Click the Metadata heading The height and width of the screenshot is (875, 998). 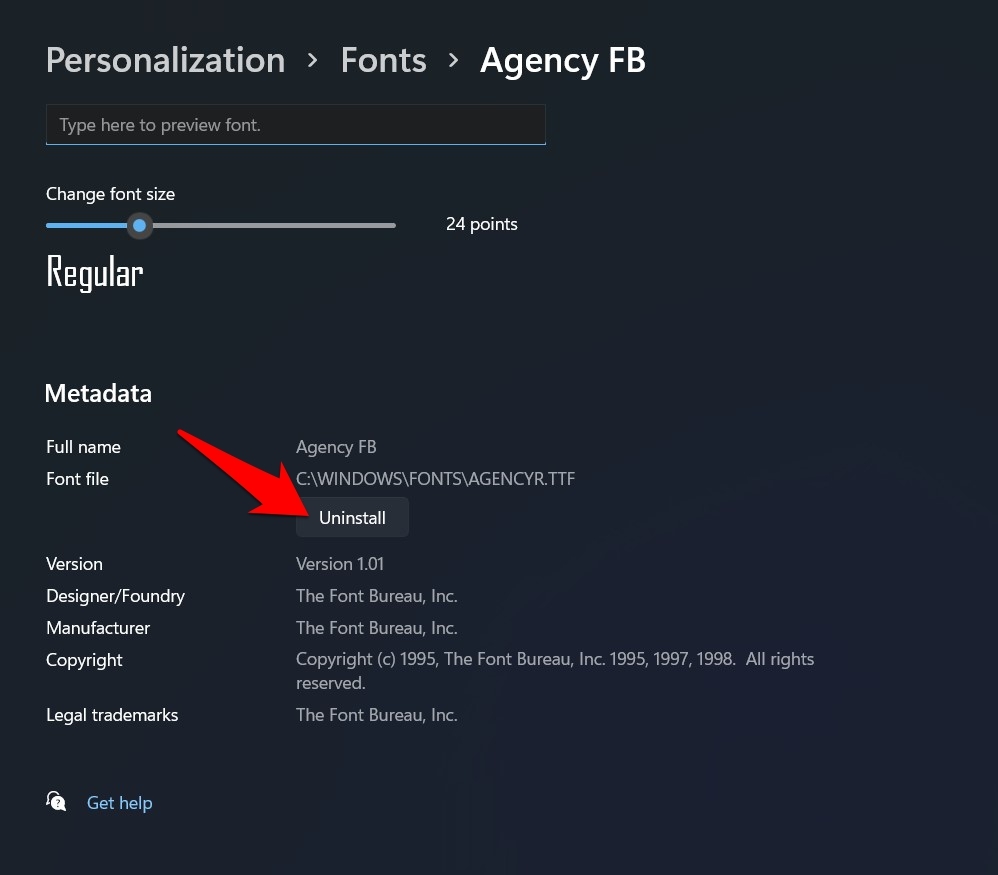(98, 393)
